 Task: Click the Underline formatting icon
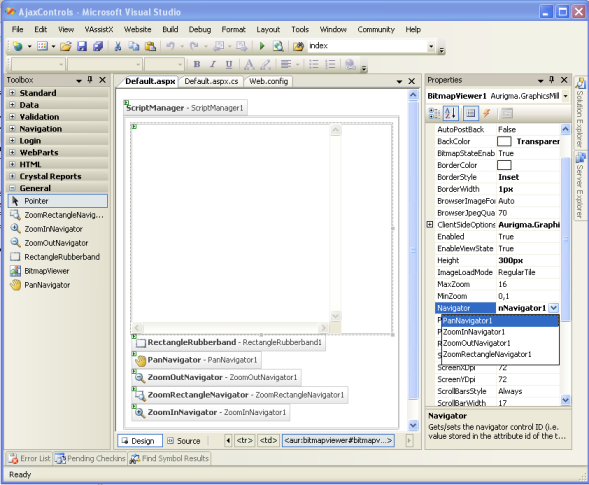[229, 64]
